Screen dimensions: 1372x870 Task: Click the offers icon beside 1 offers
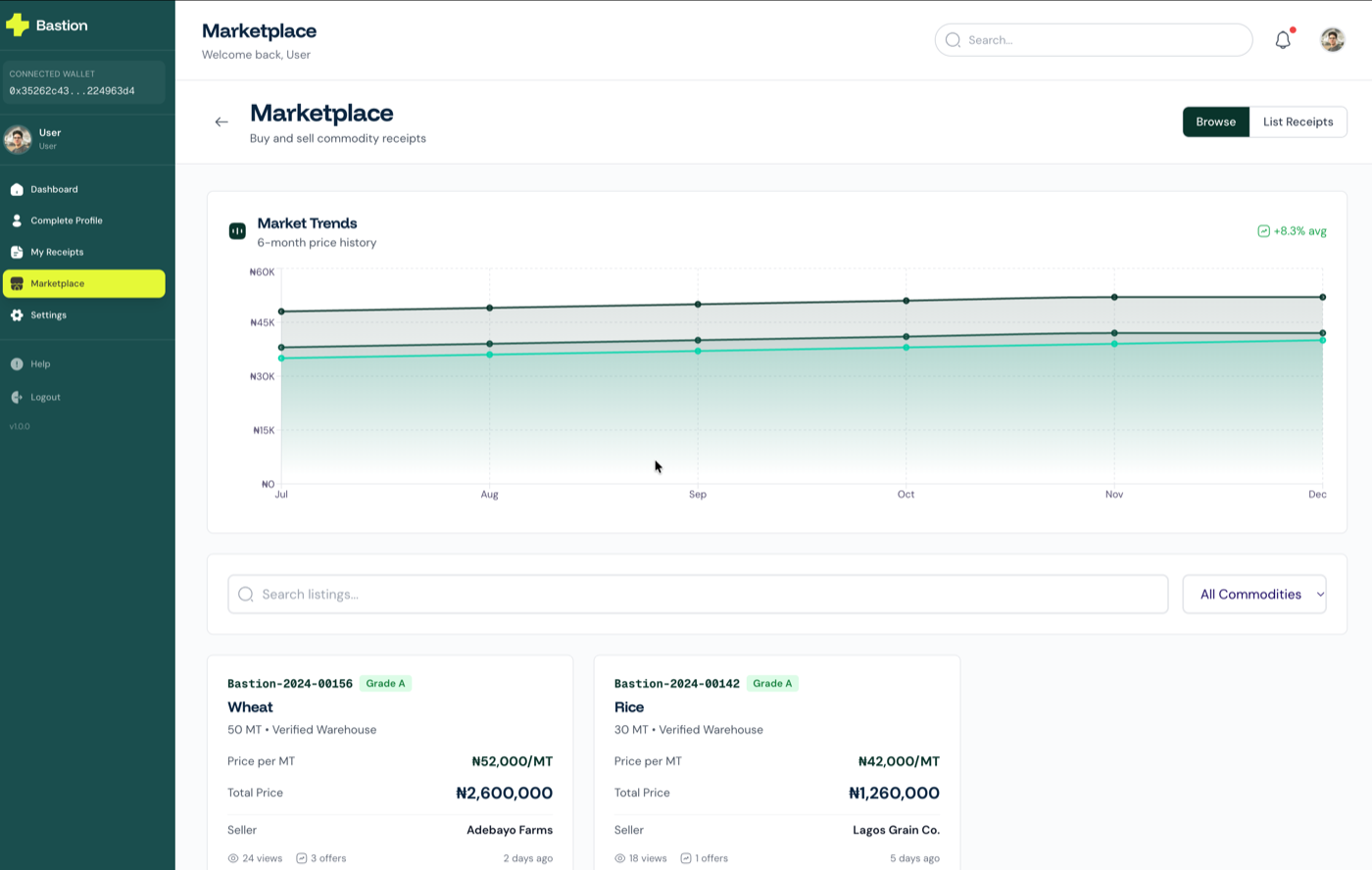(x=686, y=858)
